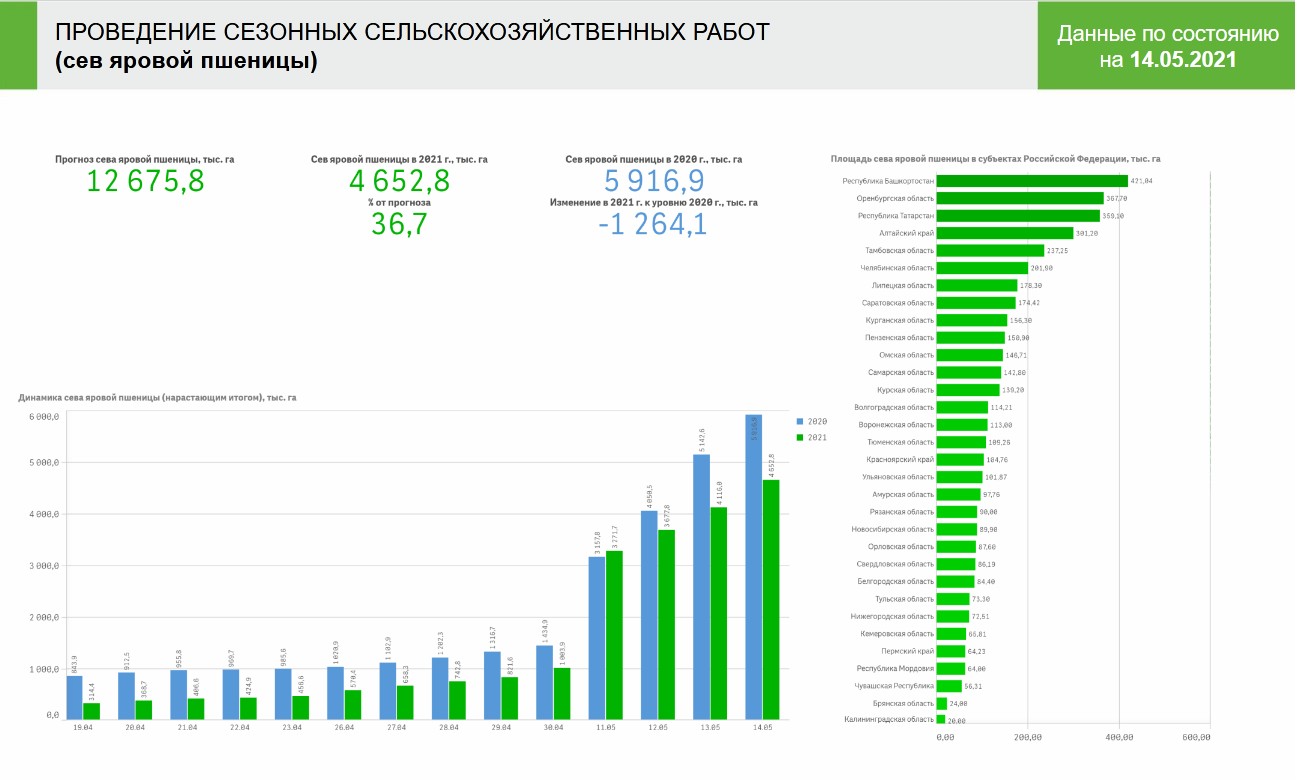Click the Калининградская область bar at the bottom
Viewport: 1295px width, 780px height.
943,717
